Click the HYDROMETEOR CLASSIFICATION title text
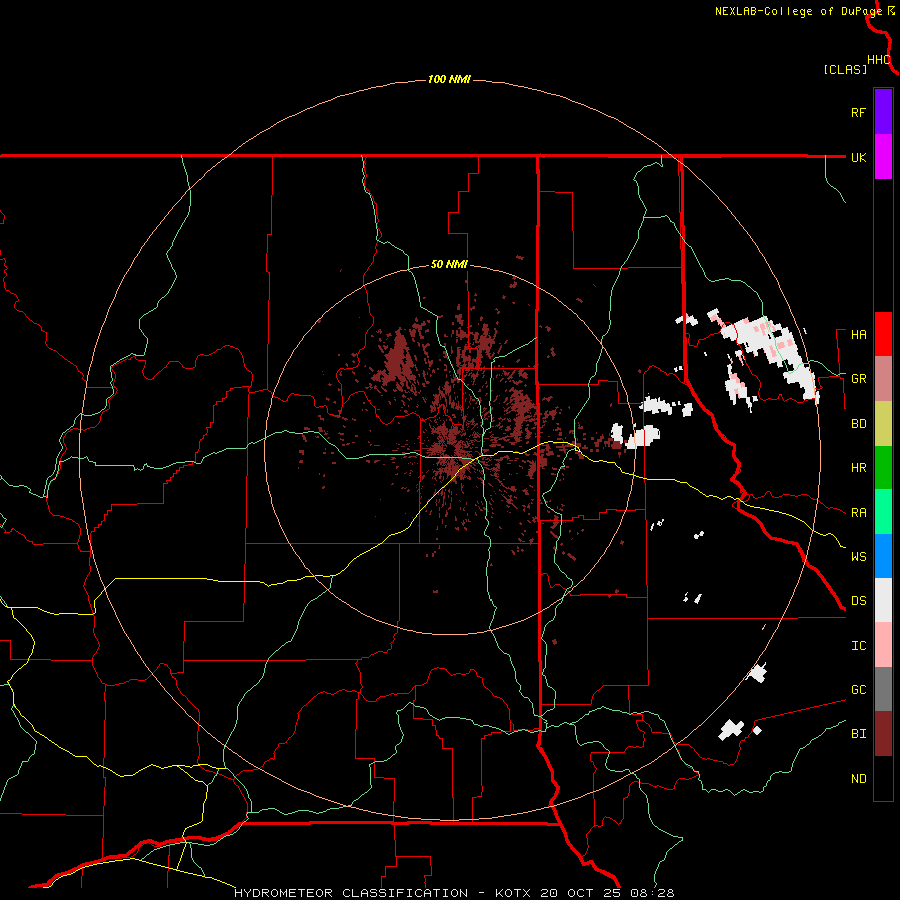The height and width of the screenshot is (900, 900). [351, 893]
